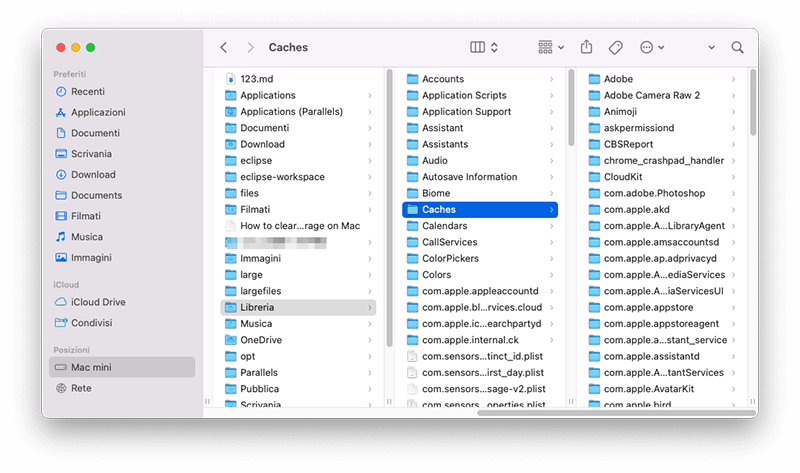
Task: Select the Accounts folder
Action: [x=480, y=79]
